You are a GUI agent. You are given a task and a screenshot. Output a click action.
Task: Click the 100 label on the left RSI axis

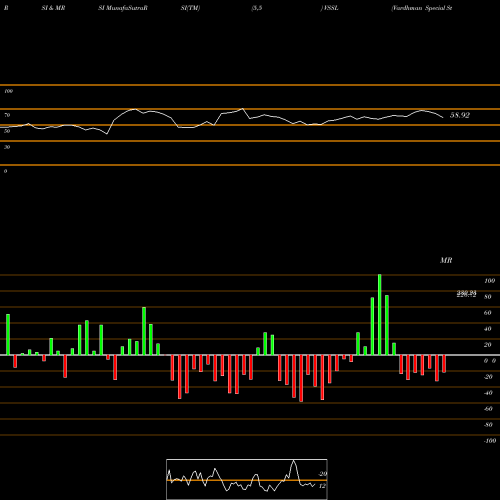click(x=8, y=91)
